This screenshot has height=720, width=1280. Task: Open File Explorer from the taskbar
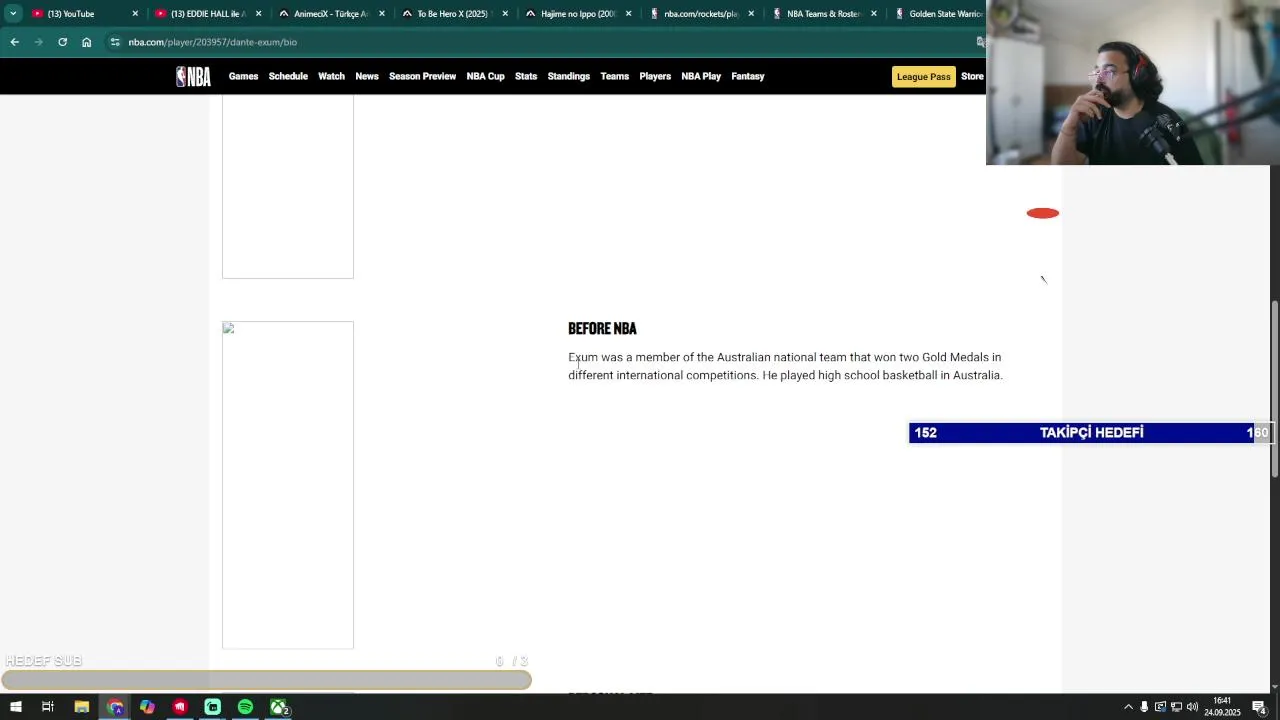[x=82, y=707]
